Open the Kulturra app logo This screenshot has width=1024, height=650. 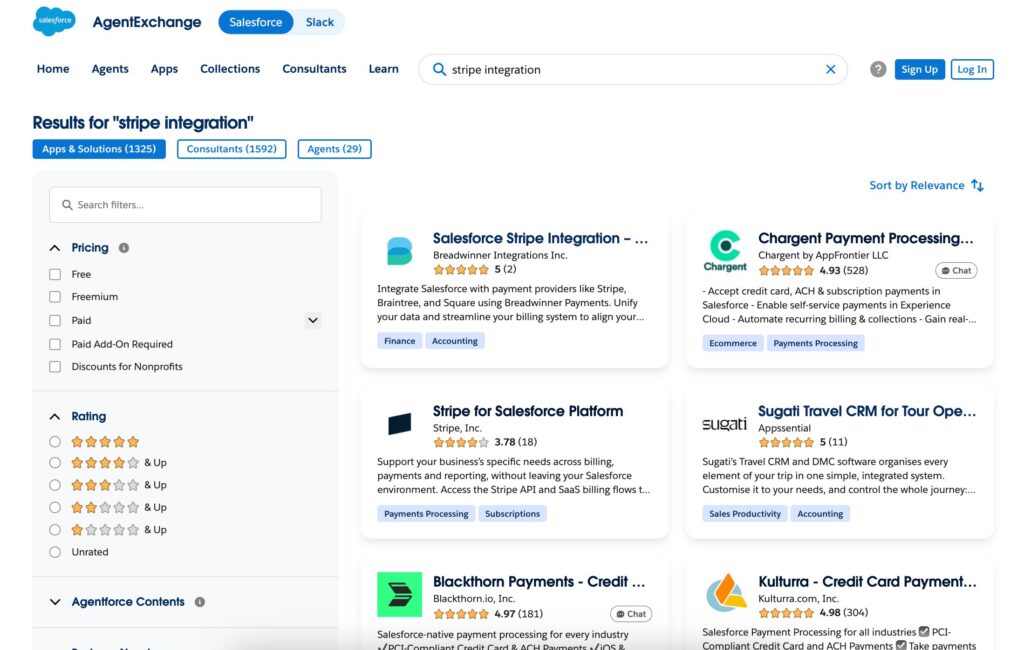pos(726,593)
